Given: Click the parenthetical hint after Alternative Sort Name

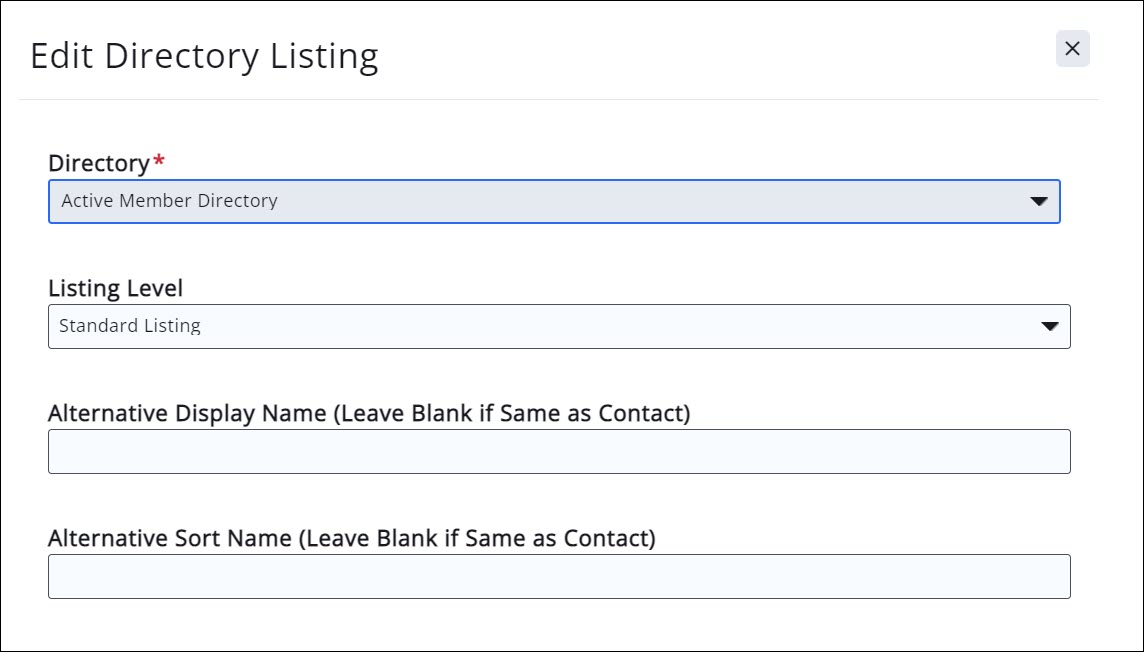Looking at the screenshot, I should pyautogui.click(x=480, y=538).
